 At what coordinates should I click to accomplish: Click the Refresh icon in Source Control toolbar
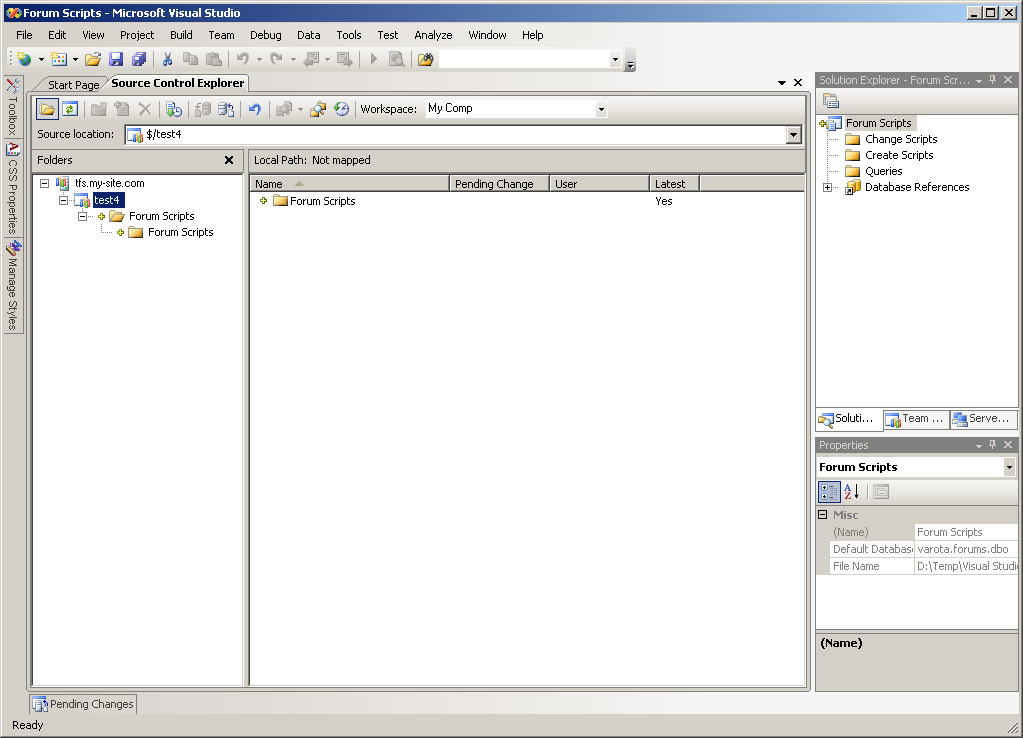click(70, 109)
